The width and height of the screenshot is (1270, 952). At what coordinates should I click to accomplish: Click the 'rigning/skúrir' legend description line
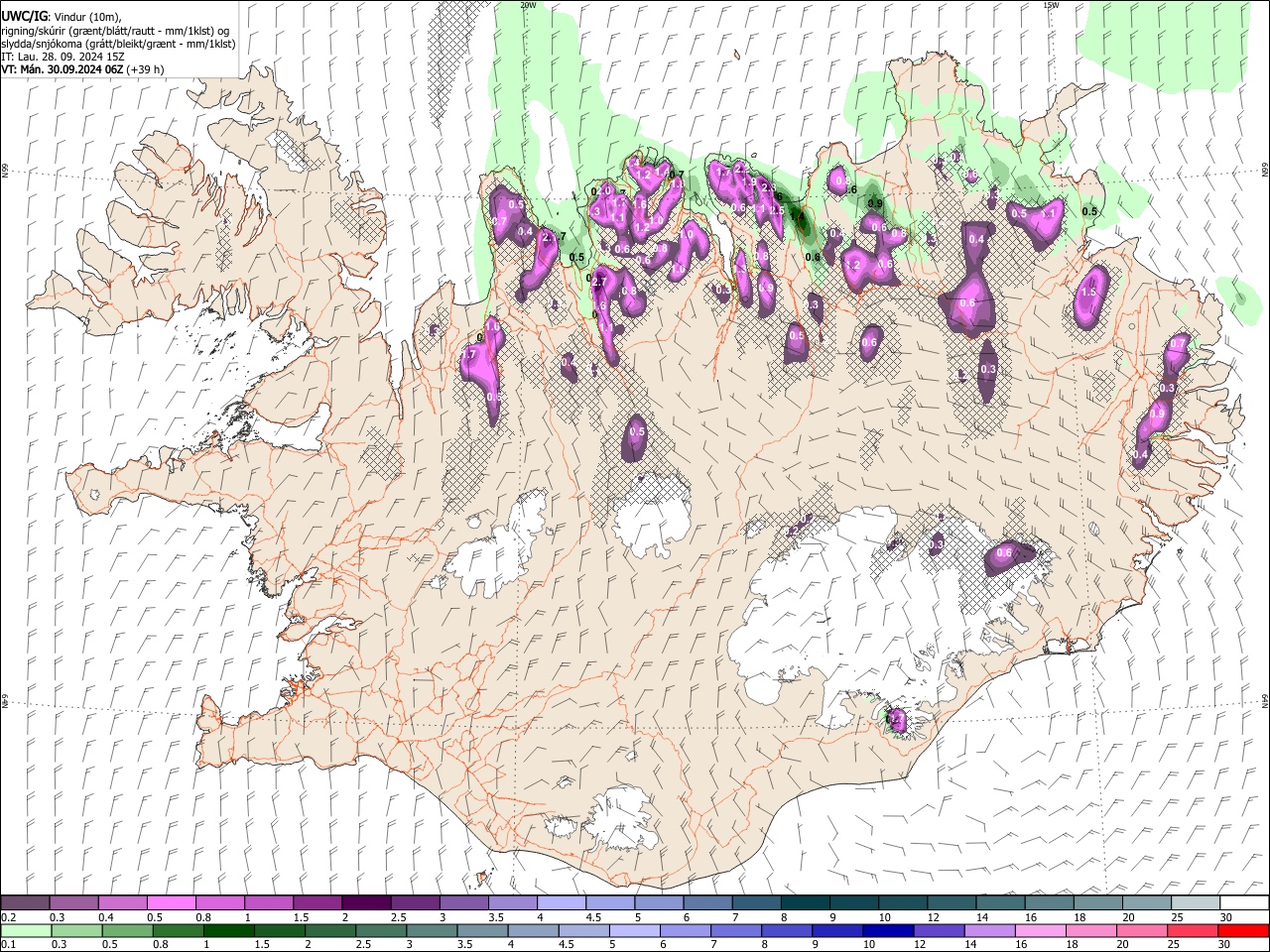115,31
